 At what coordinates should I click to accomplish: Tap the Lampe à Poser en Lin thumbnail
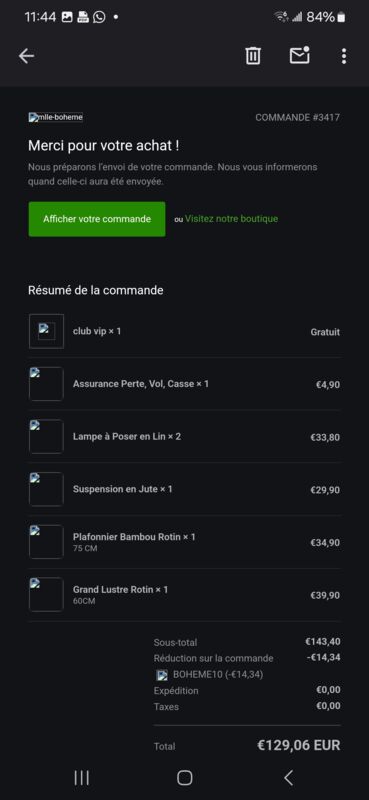(x=46, y=436)
